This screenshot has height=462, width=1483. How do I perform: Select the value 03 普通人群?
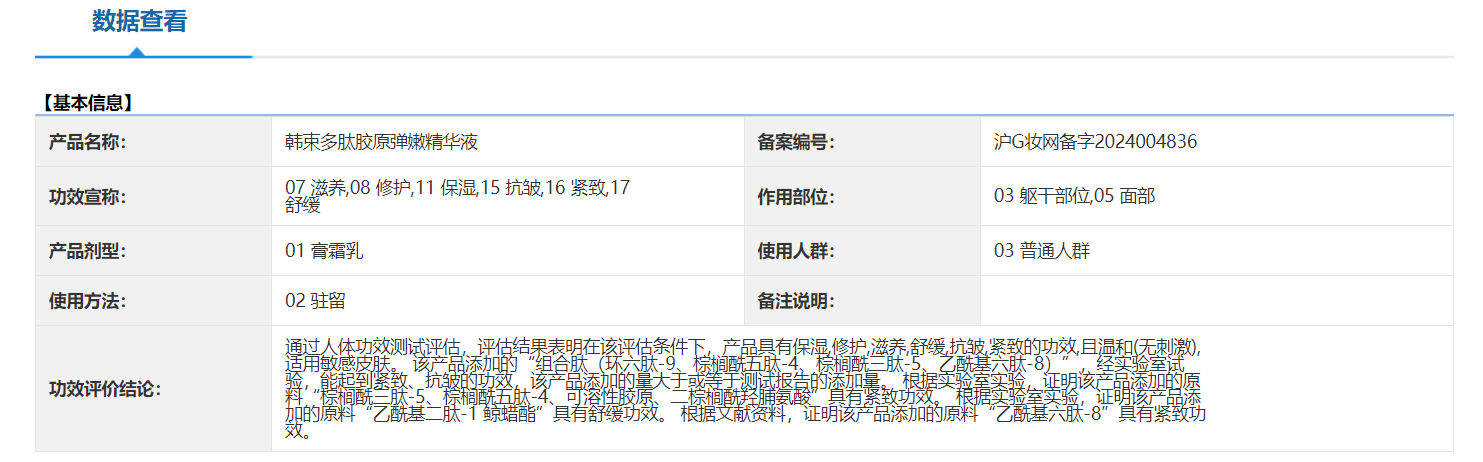(1042, 251)
